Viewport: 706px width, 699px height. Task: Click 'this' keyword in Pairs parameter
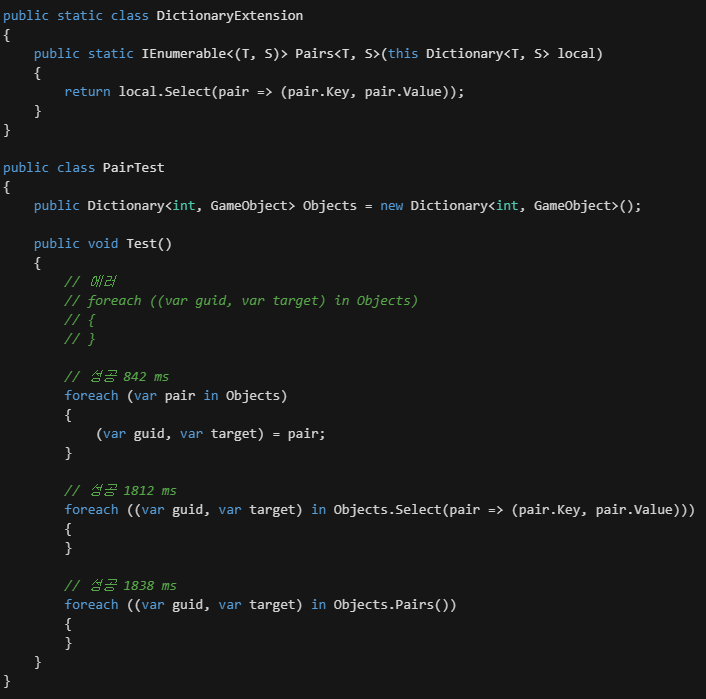click(403, 54)
